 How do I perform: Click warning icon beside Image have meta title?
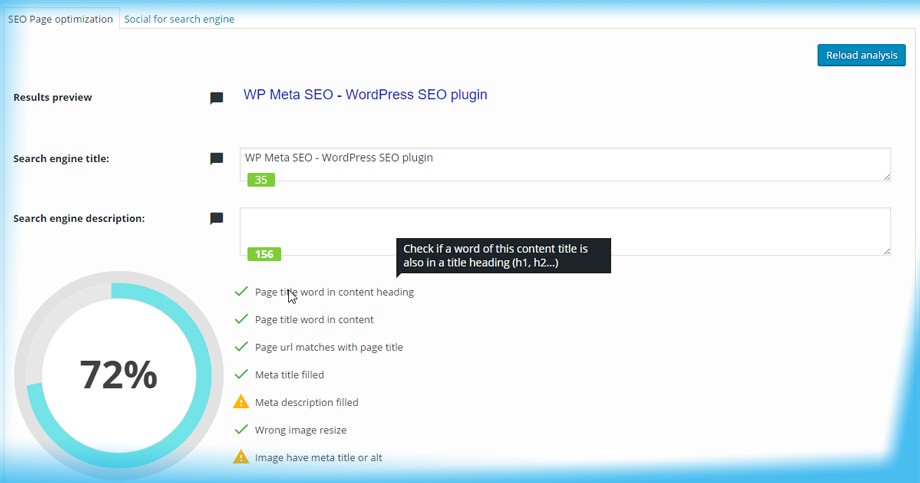pos(241,457)
